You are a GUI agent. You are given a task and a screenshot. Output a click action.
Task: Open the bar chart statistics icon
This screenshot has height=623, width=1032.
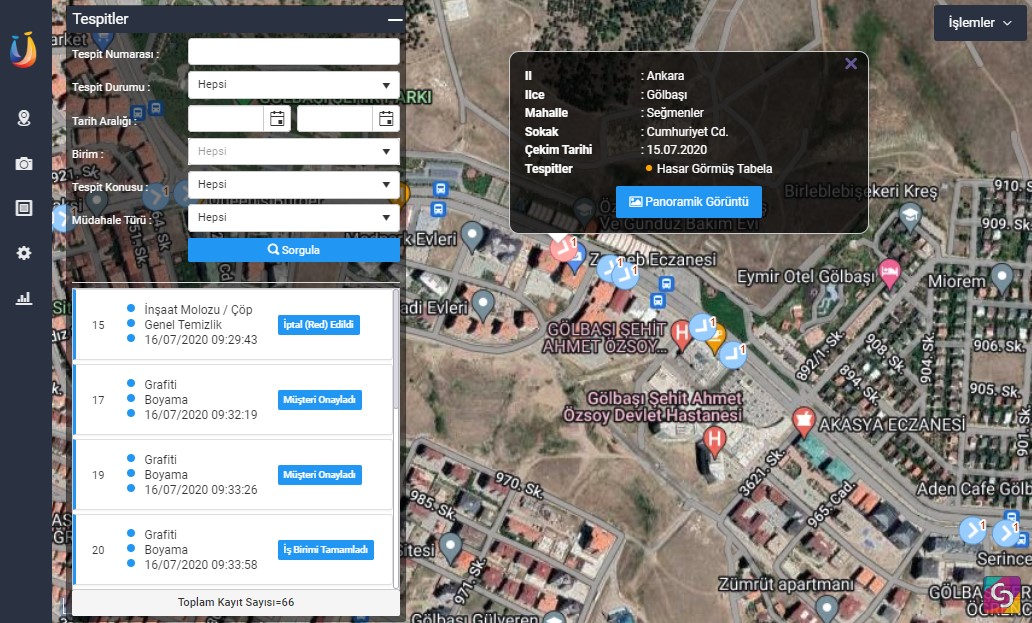(x=24, y=298)
